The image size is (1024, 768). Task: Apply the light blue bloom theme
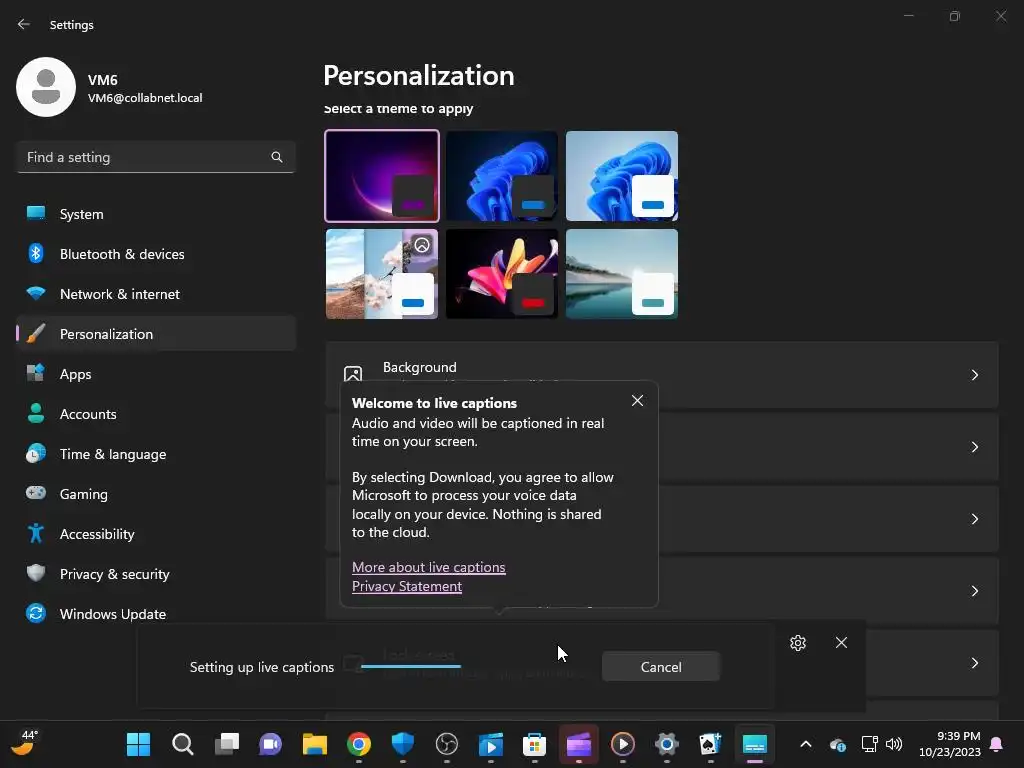(x=622, y=176)
